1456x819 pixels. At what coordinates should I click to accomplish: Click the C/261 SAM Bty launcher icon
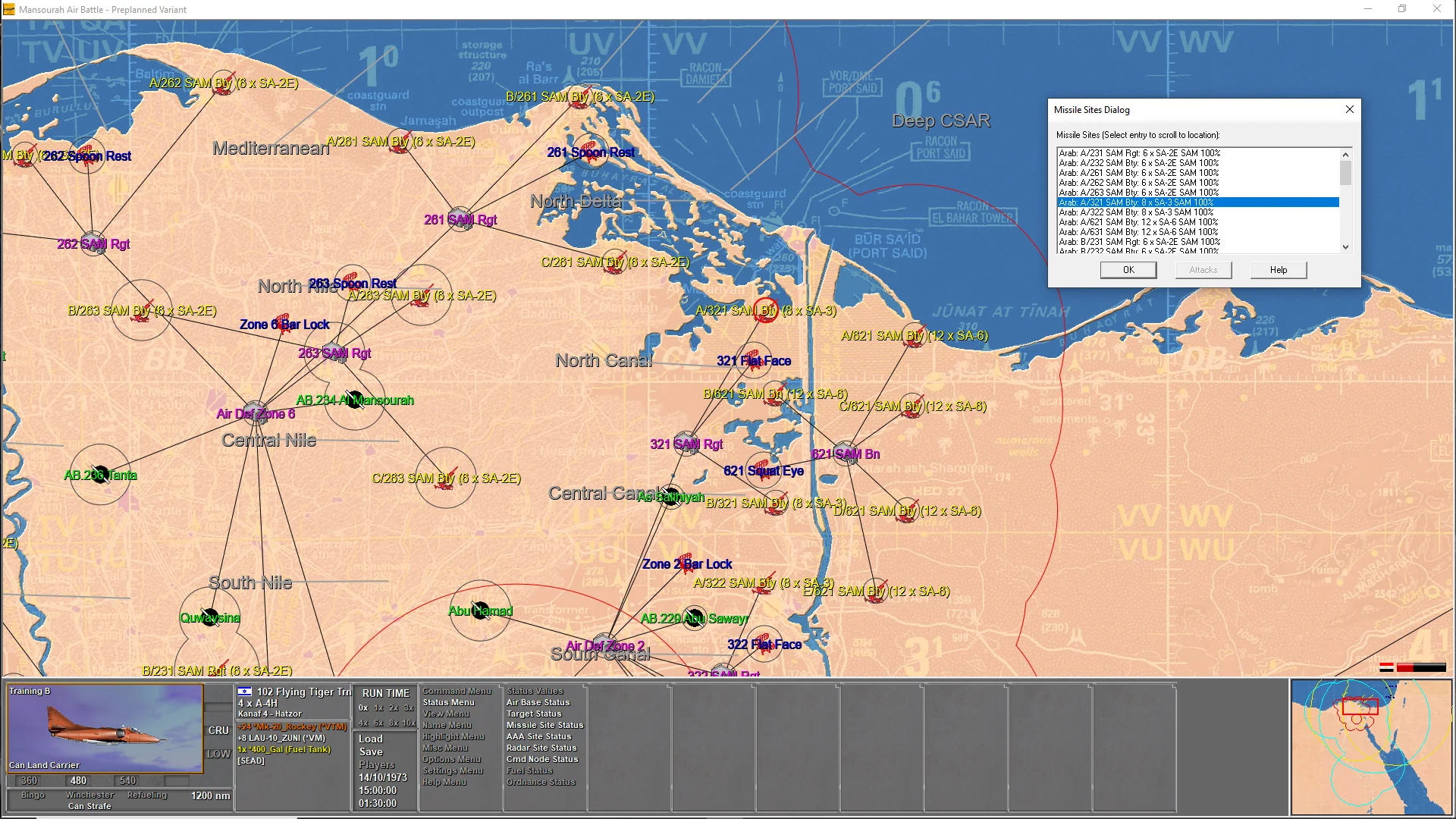tap(615, 262)
